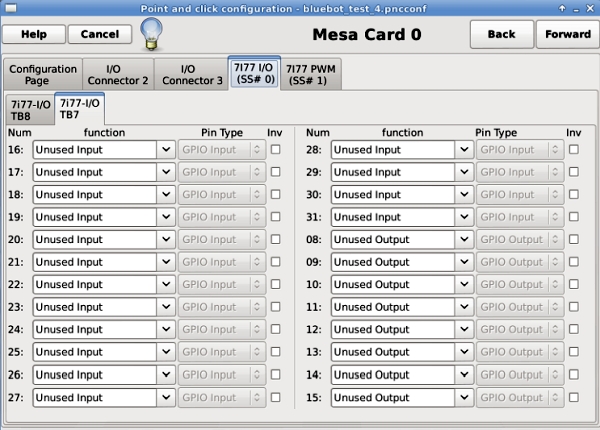The image size is (600, 430).
Task: Toggle Inv checkbox for output pin 10
Action: click(574, 285)
